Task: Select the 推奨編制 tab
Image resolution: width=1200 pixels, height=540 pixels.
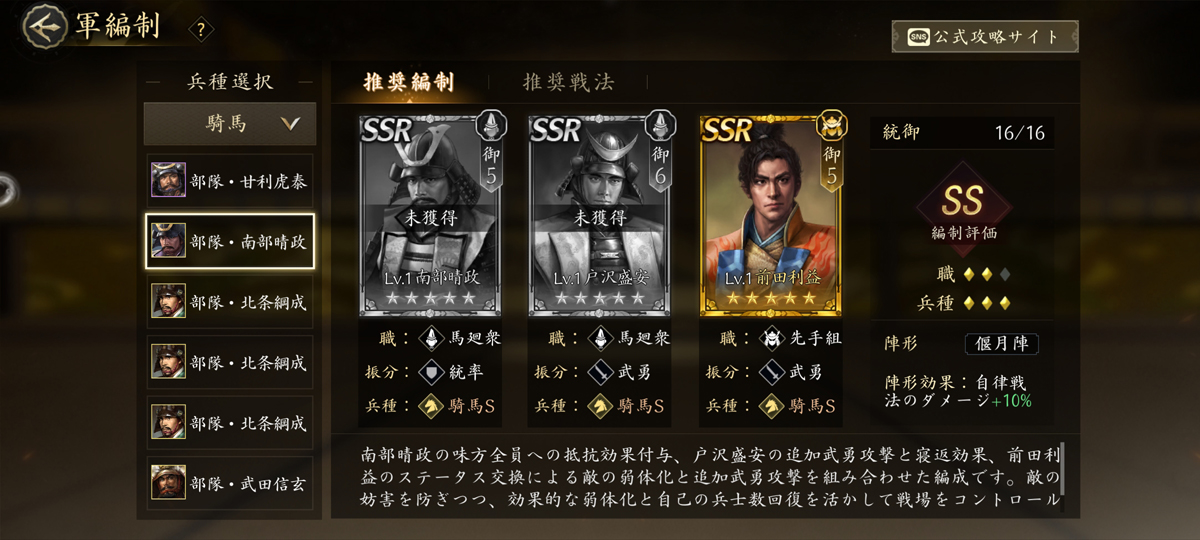Action: [x=408, y=83]
